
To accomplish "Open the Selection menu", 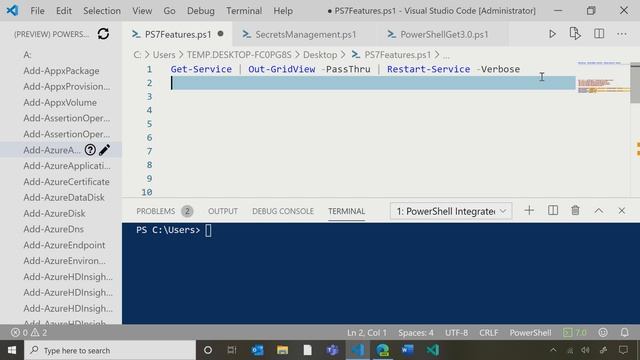I will (x=102, y=11).
